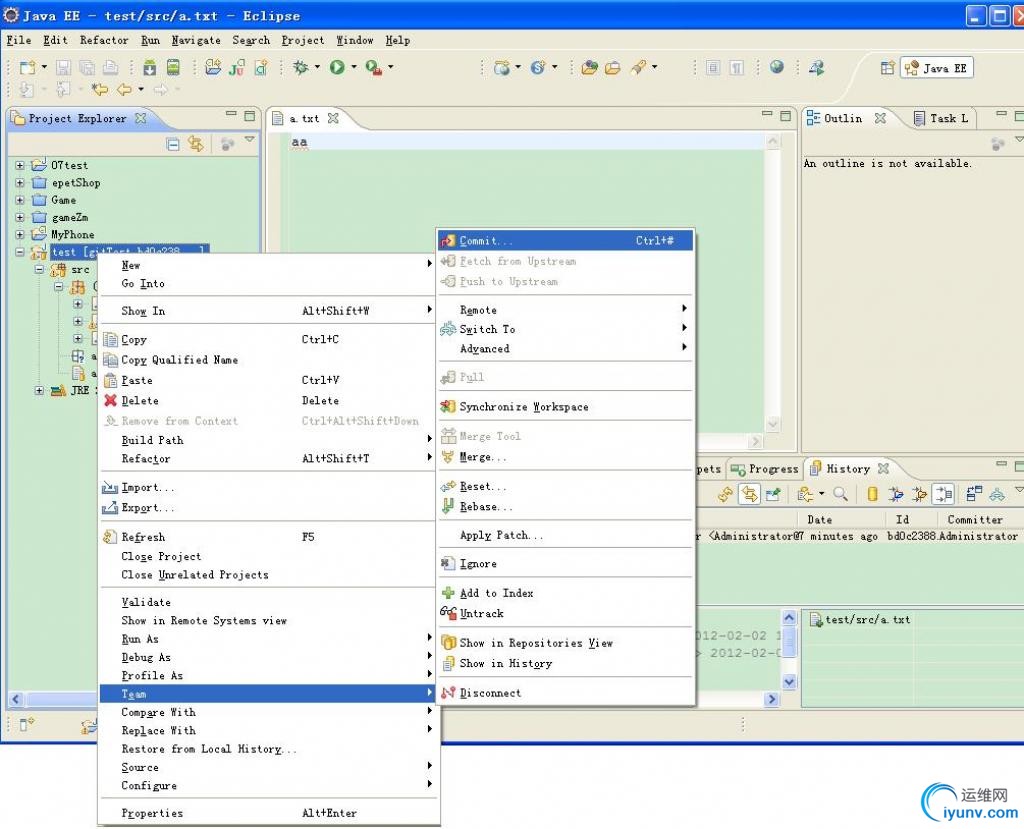Image resolution: width=1024 pixels, height=829 pixels.
Task: Expand the Switch To submenu
Action: (x=565, y=329)
